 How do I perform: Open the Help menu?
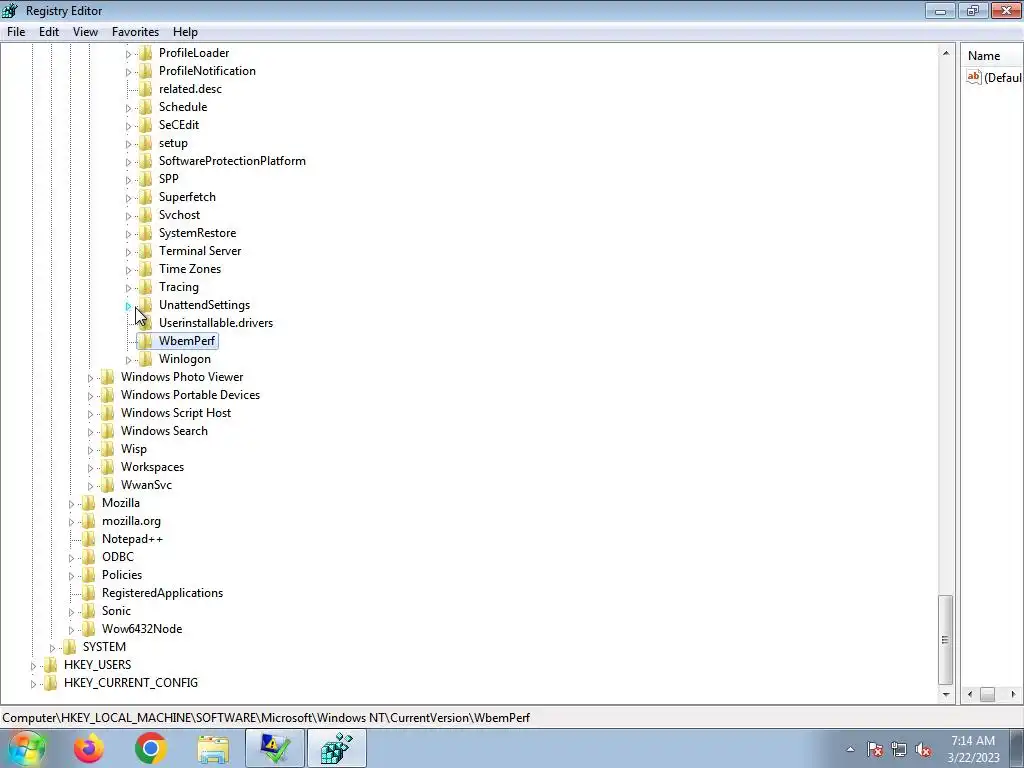click(x=185, y=31)
